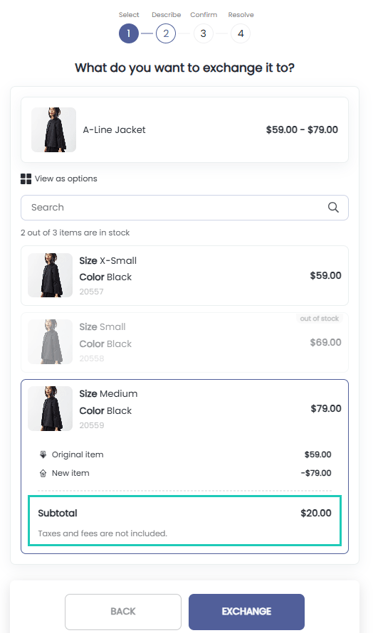Click the Medium variant jacket thumbnail

tap(50, 409)
